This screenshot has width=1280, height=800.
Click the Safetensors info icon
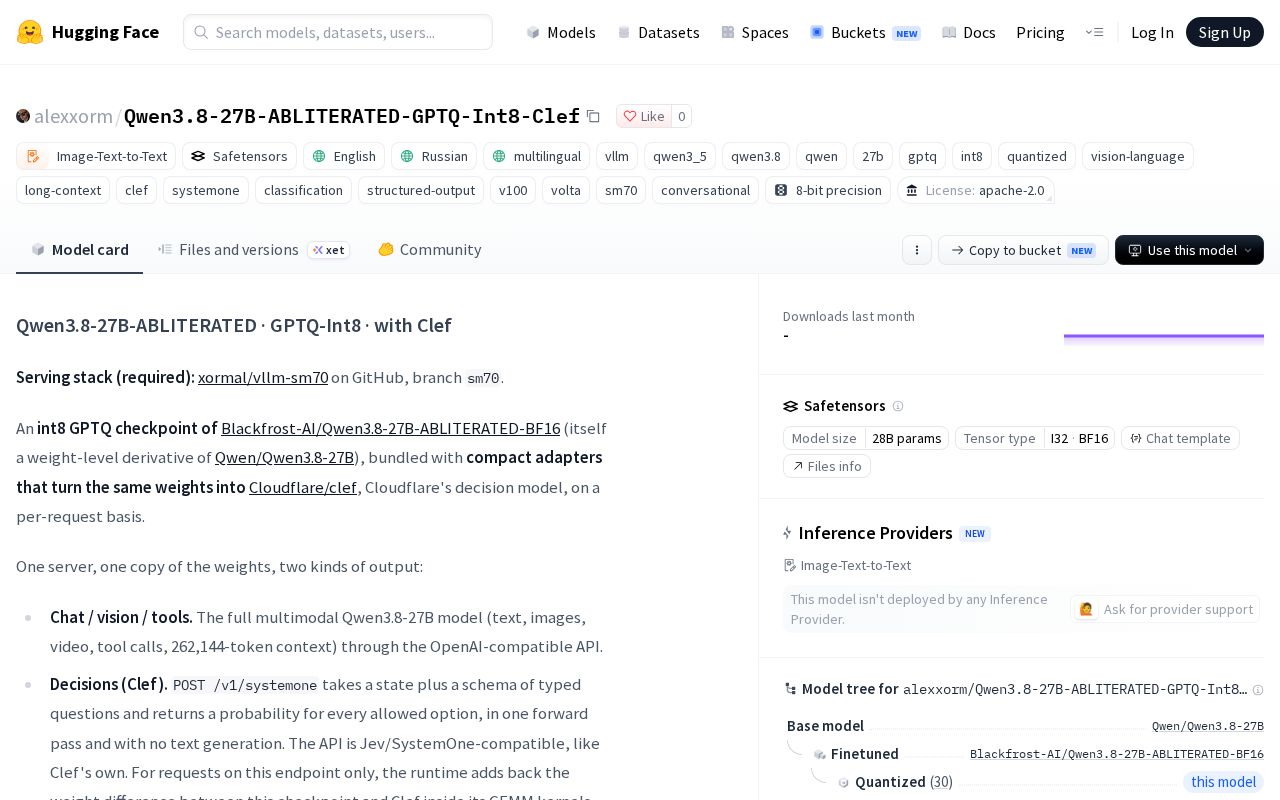(898, 406)
